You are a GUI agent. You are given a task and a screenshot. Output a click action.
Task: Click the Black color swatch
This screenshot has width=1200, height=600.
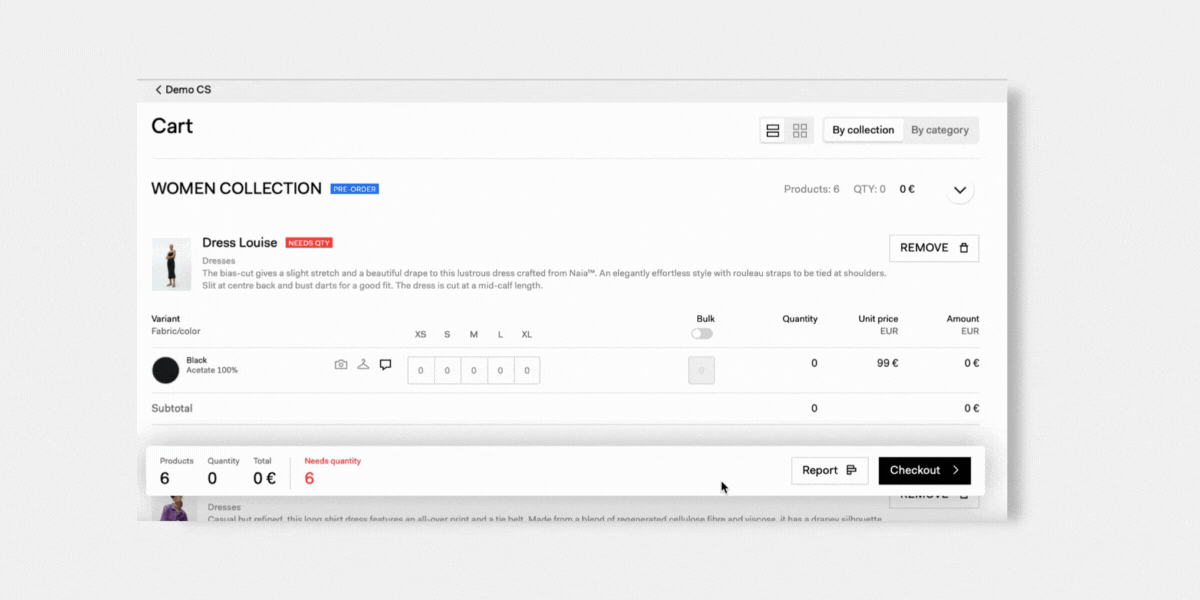165,370
